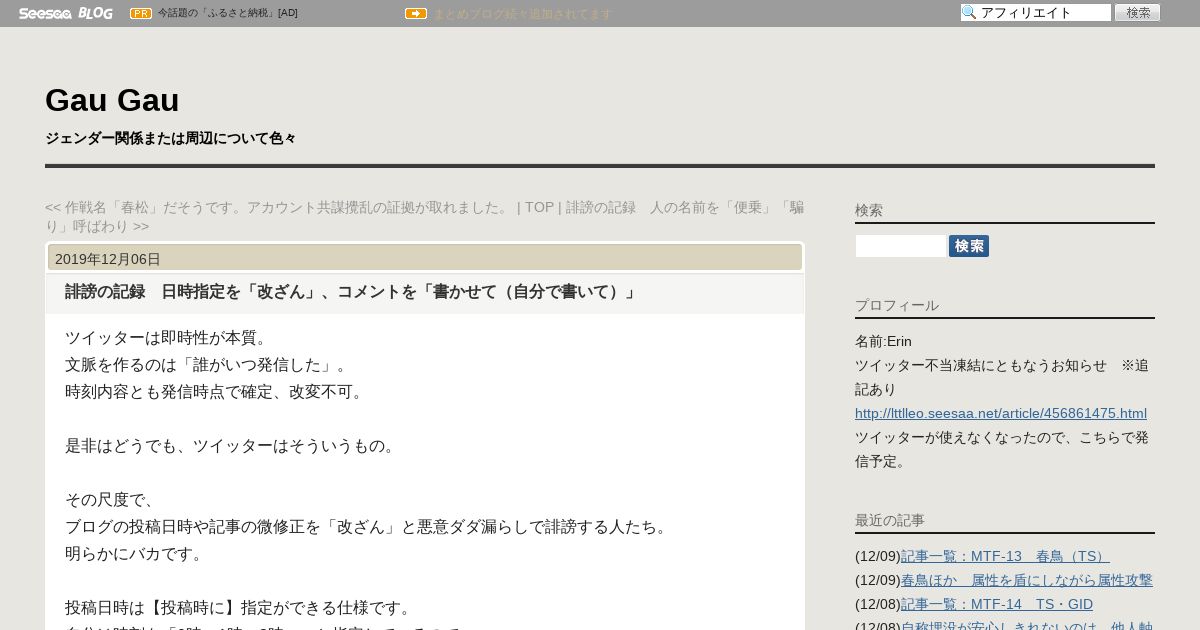Open the まとめブログ続々追加されてます link
Screen dimensions: 1200x630
(x=522, y=14)
